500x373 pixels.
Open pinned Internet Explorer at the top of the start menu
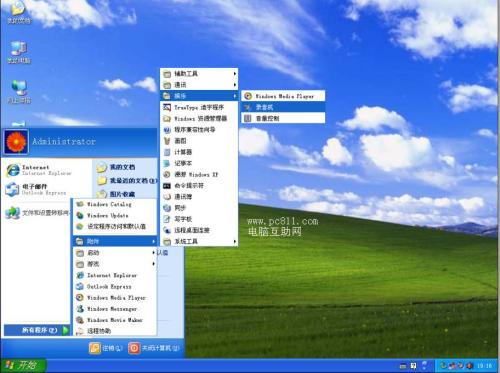[x=47, y=170]
